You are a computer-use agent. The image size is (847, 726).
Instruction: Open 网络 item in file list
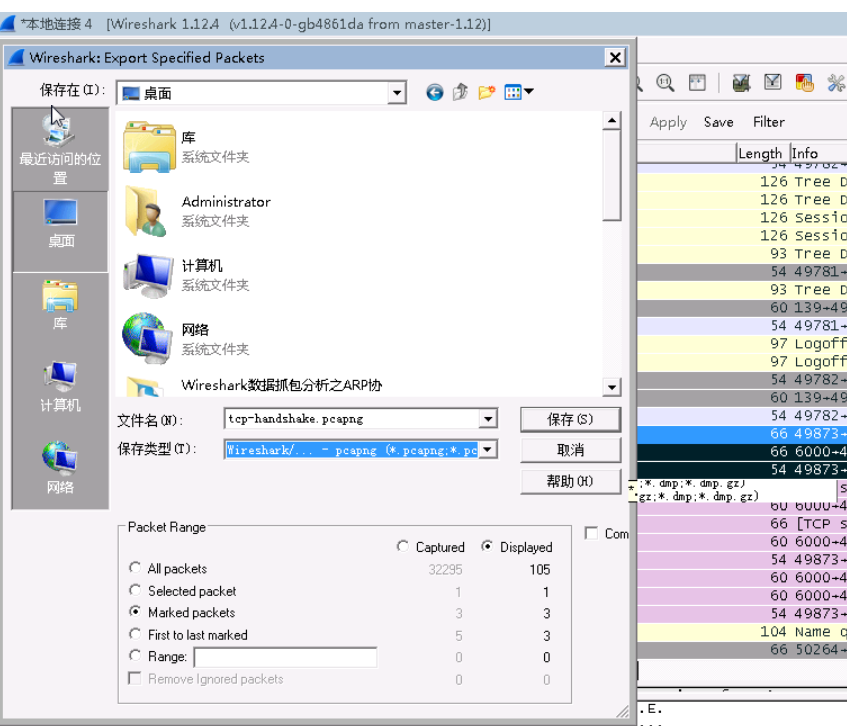tap(186, 339)
